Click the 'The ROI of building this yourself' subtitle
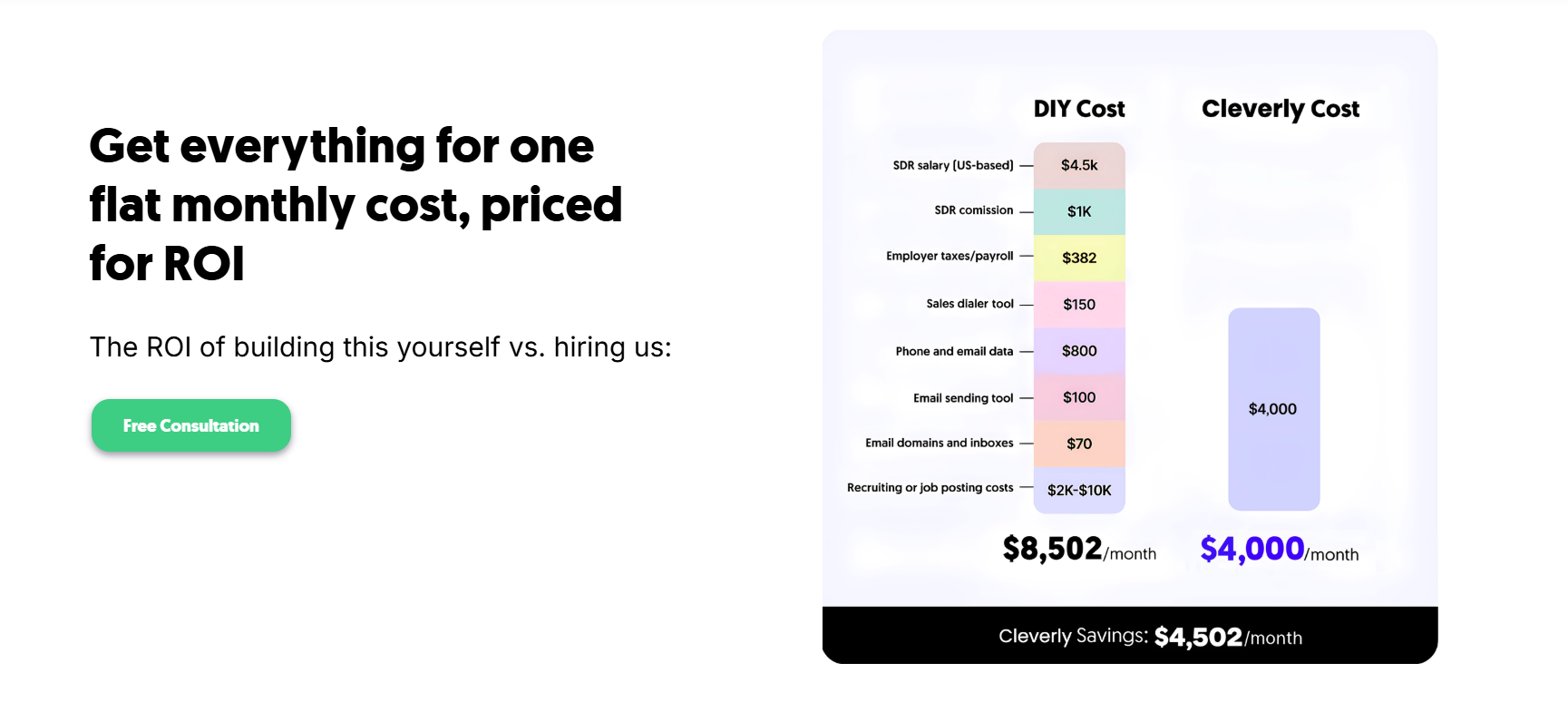 click(380, 347)
